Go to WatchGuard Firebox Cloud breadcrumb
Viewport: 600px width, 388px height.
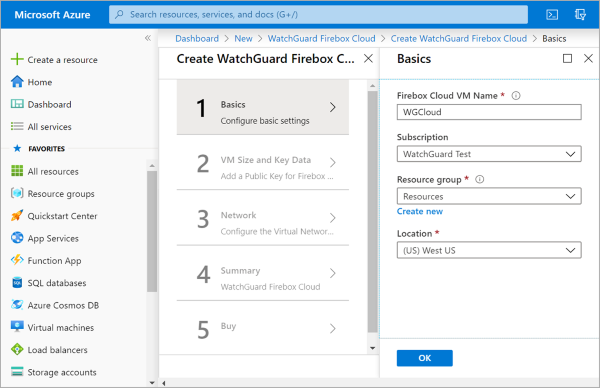pos(321,38)
